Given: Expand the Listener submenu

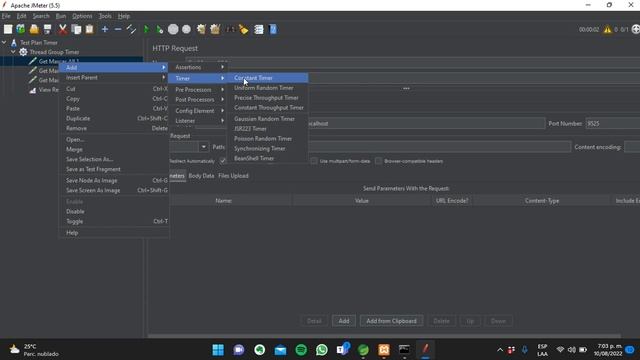Looking at the screenshot, I should (x=198, y=121).
